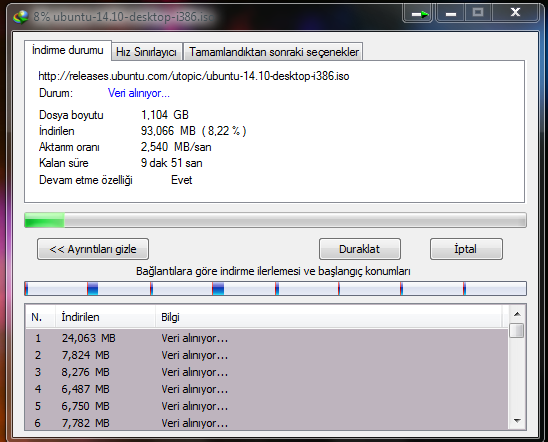Click the Veri alınıyor status text

139,93
